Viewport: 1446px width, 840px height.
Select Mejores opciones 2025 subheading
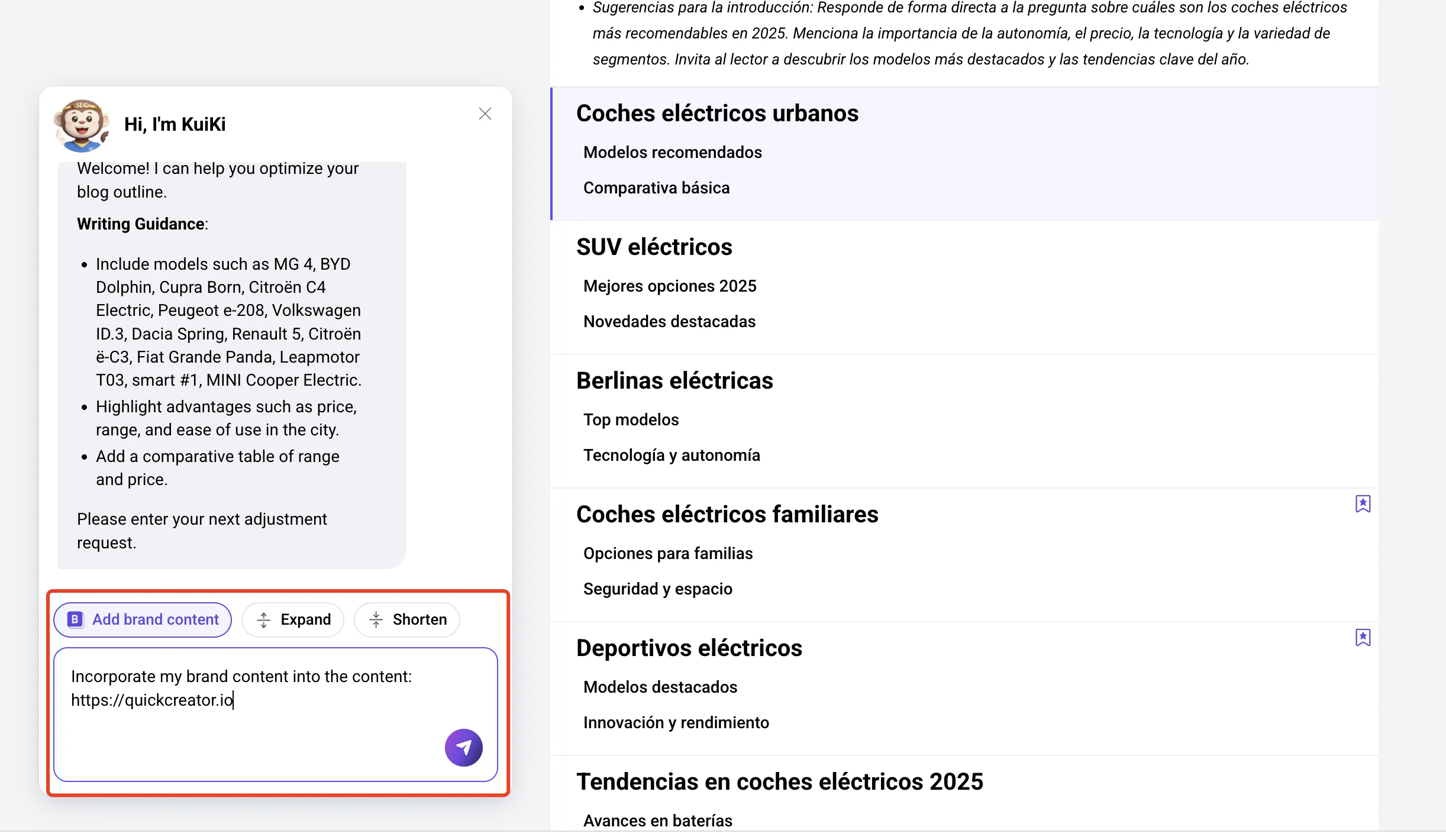coord(670,286)
